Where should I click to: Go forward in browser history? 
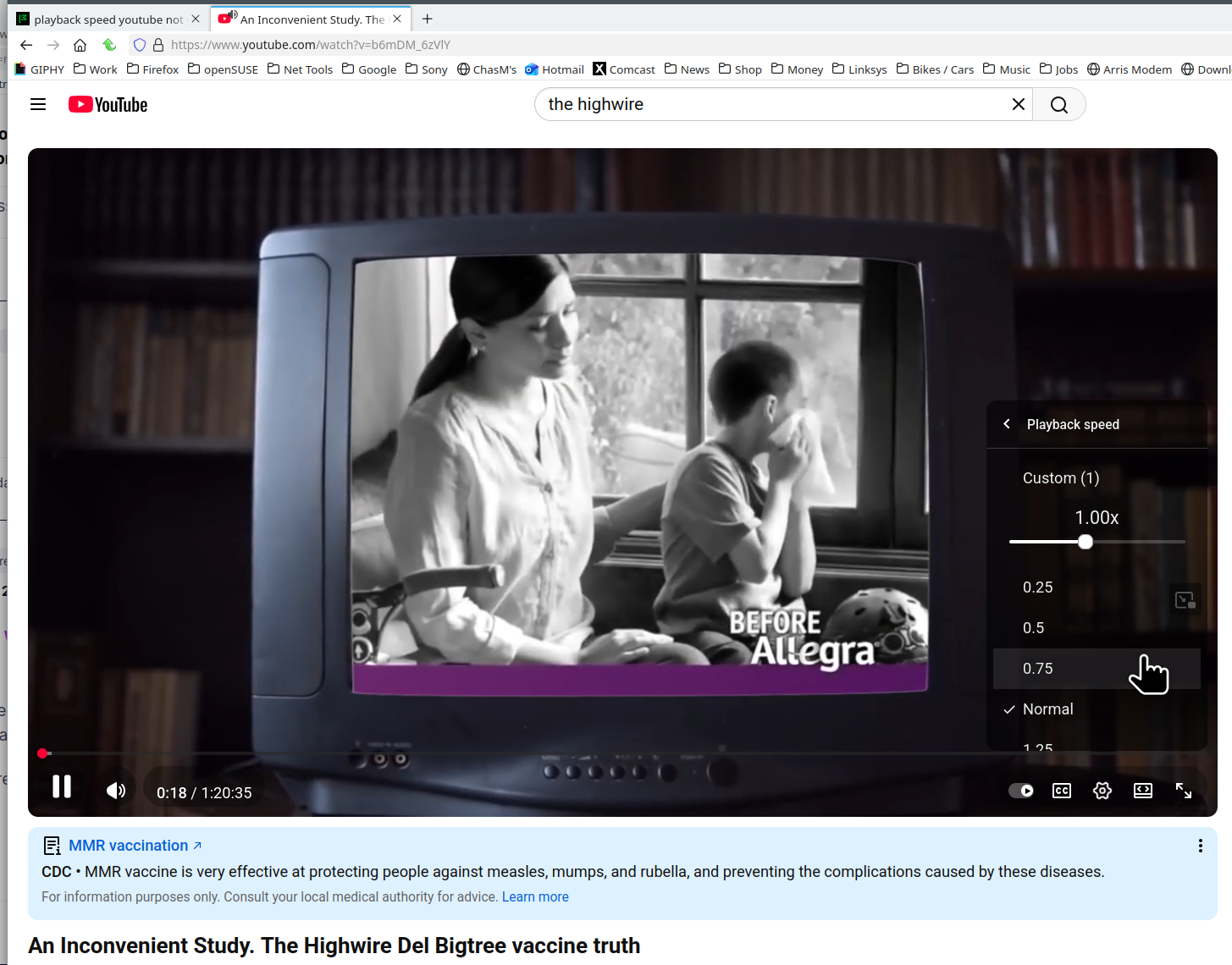tap(53, 45)
